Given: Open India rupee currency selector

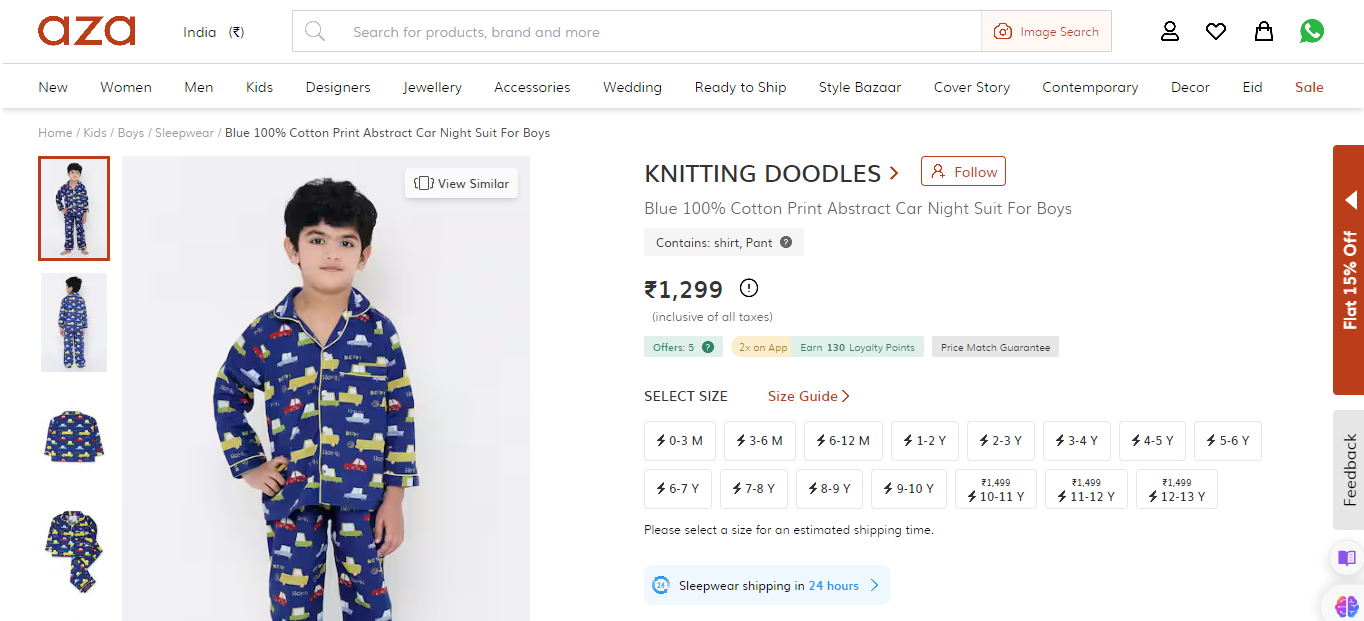Looking at the screenshot, I should pyautogui.click(x=213, y=32).
